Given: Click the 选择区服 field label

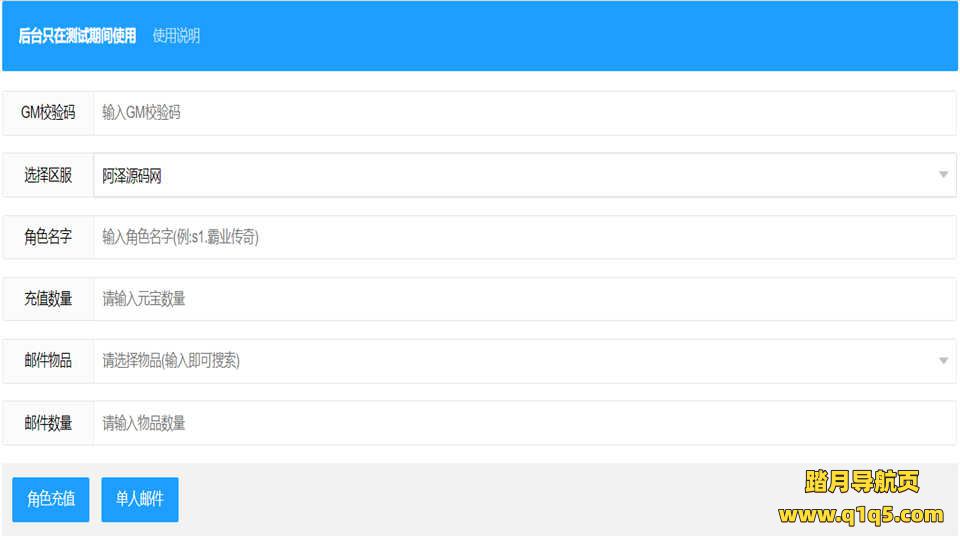Looking at the screenshot, I should pos(48,175).
